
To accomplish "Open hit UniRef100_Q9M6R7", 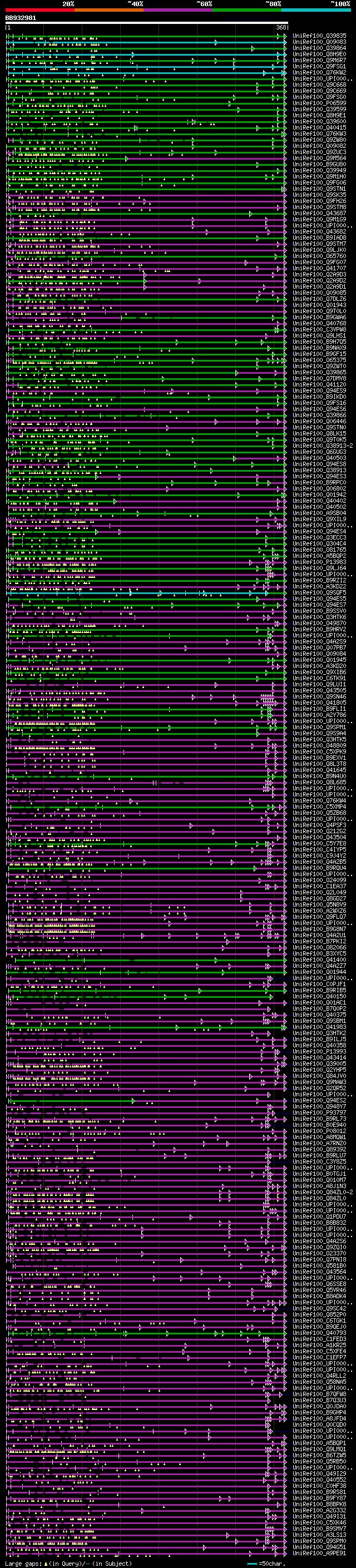I will (319, 60).
